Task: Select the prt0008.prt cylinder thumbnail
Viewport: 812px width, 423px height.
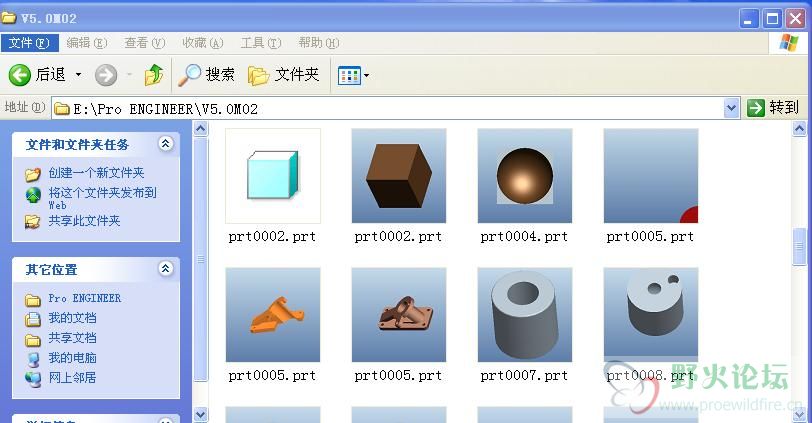Action: [651, 315]
